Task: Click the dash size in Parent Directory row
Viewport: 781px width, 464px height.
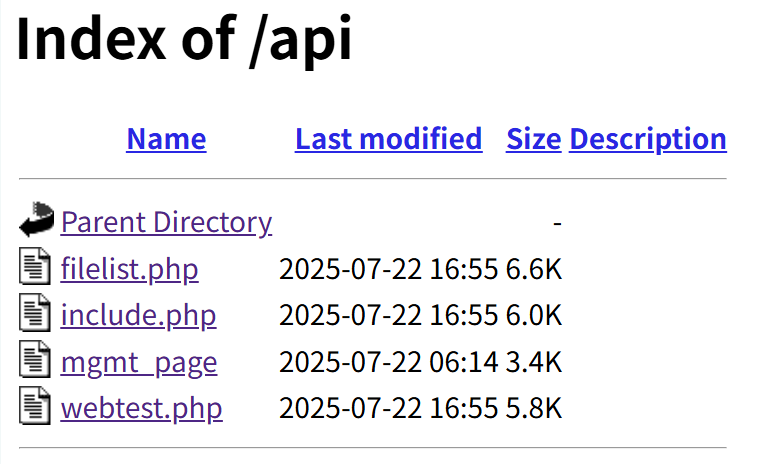Action: pyautogui.click(x=557, y=222)
